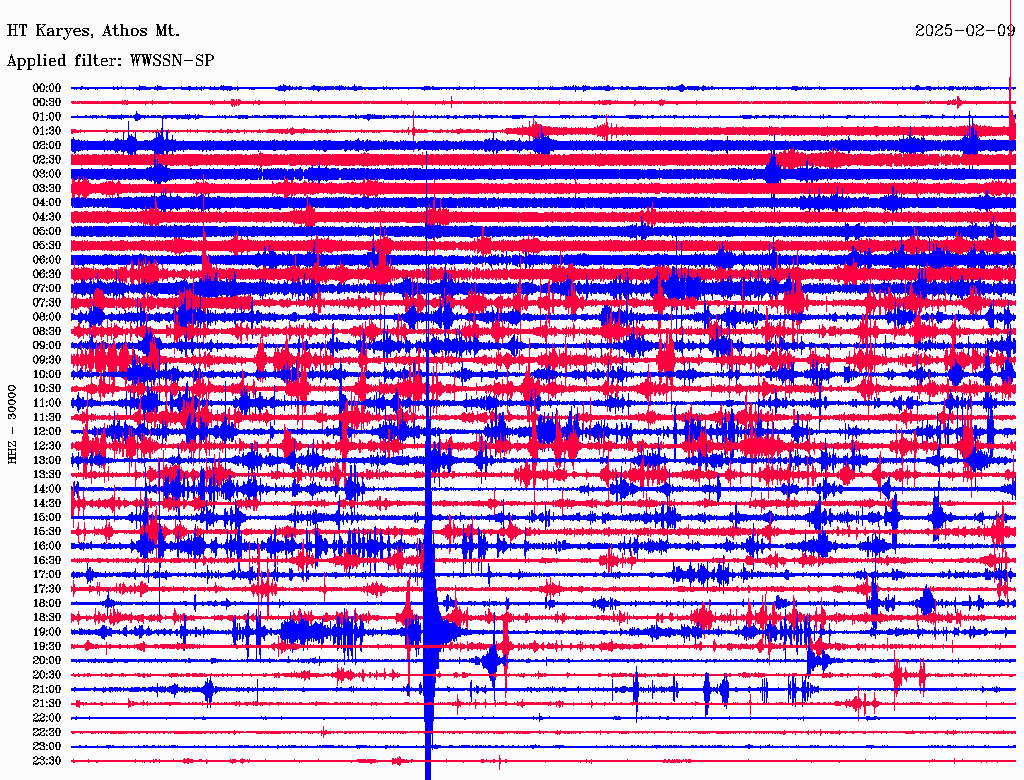
Task: Click the 08:00 time label
Action: pyautogui.click(x=47, y=317)
